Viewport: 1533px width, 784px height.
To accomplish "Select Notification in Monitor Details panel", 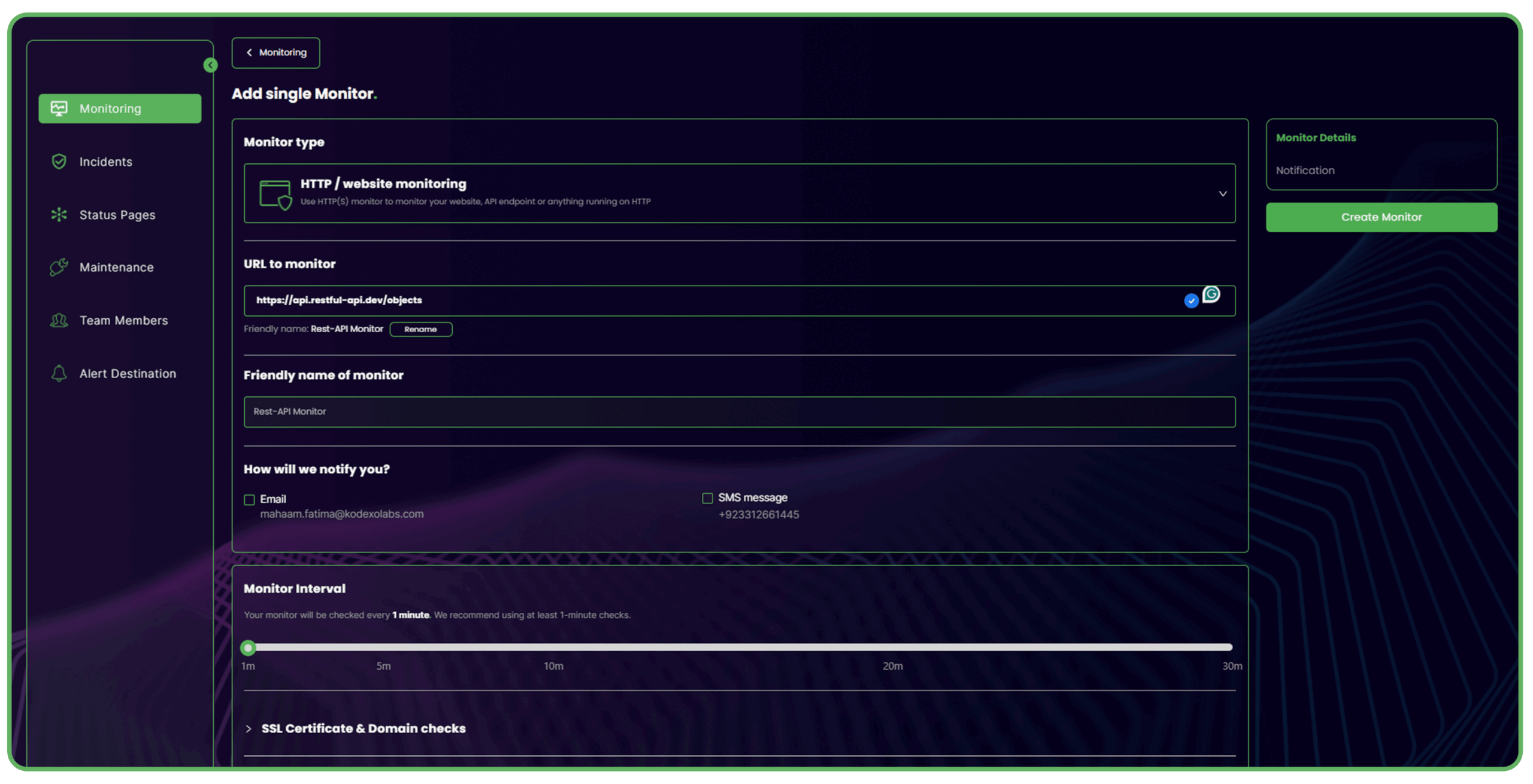I will click(1305, 171).
